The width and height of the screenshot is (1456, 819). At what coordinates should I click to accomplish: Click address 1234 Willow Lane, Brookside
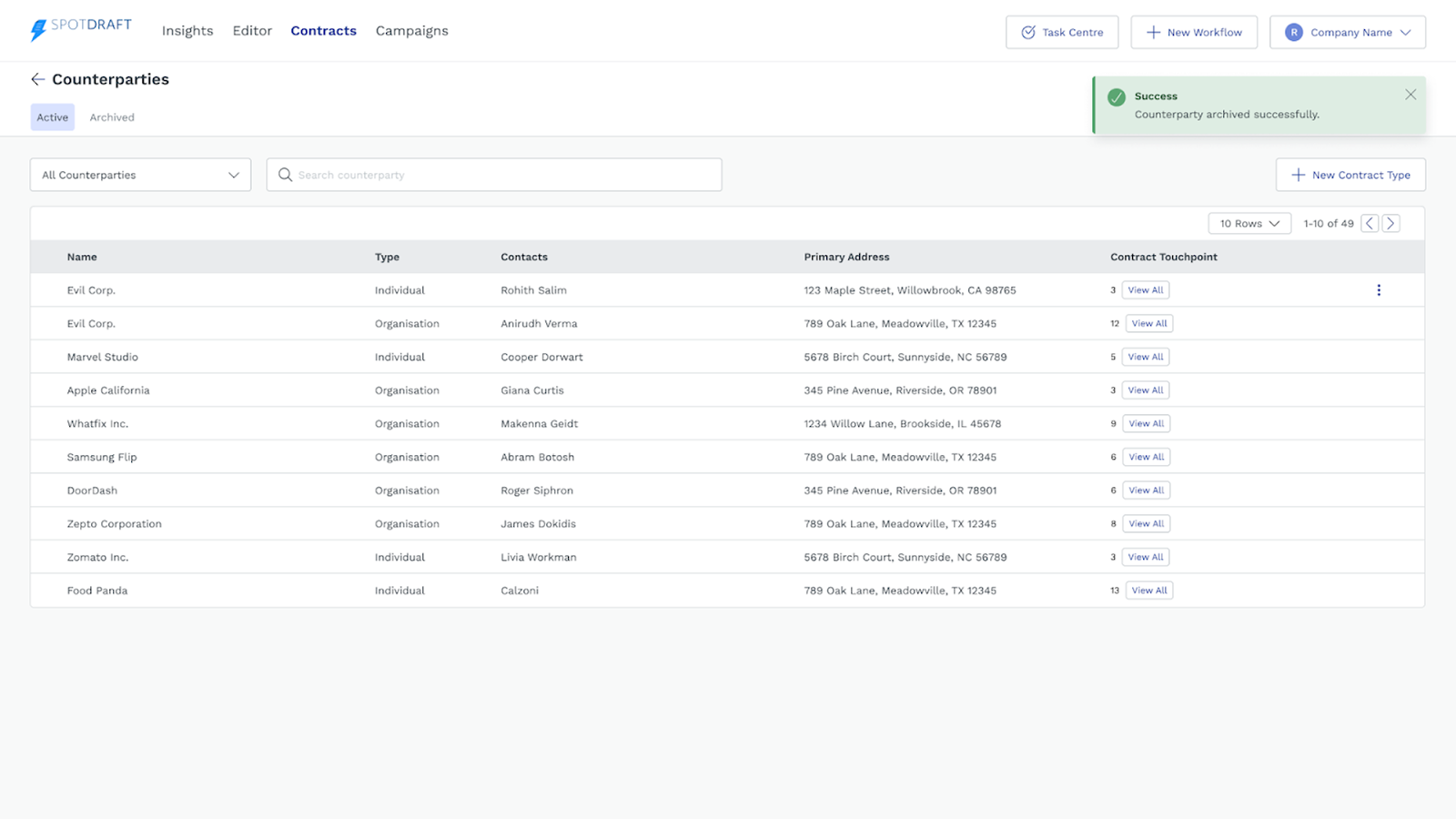[x=902, y=423]
